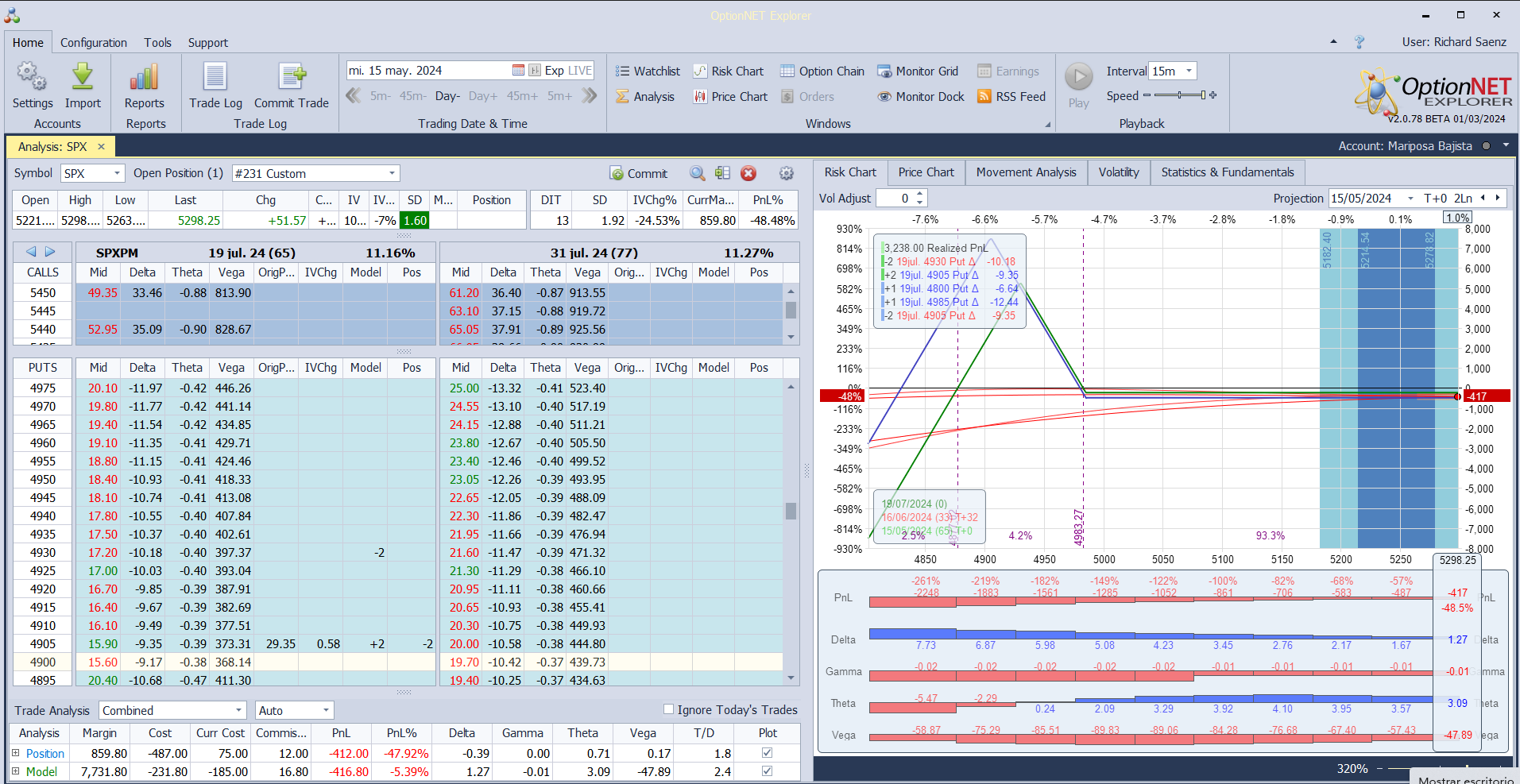Click the Commit Trade icon
1520x784 pixels.
click(x=292, y=78)
